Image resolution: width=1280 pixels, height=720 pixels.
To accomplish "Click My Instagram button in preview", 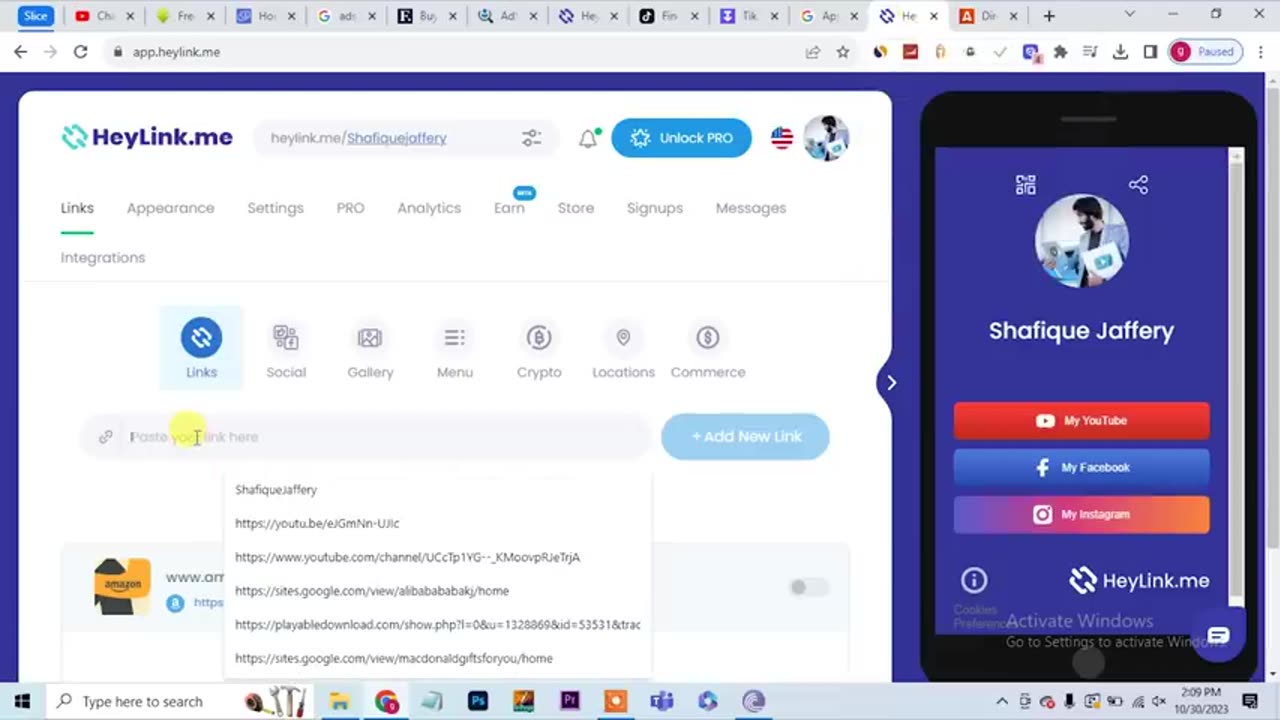I will pyautogui.click(x=1081, y=514).
